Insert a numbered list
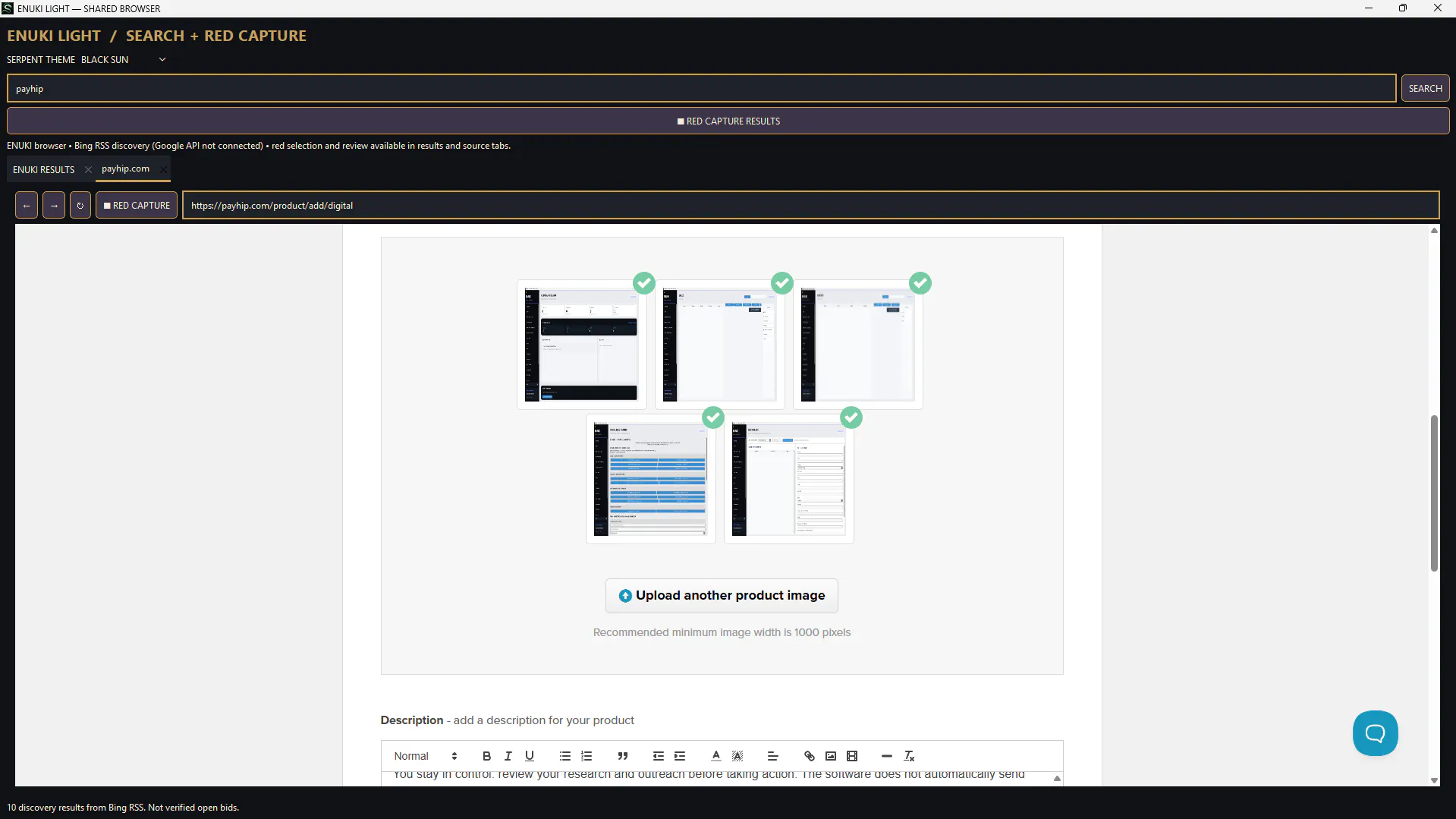The height and width of the screenshot is (819, 1456). [586, 756]
